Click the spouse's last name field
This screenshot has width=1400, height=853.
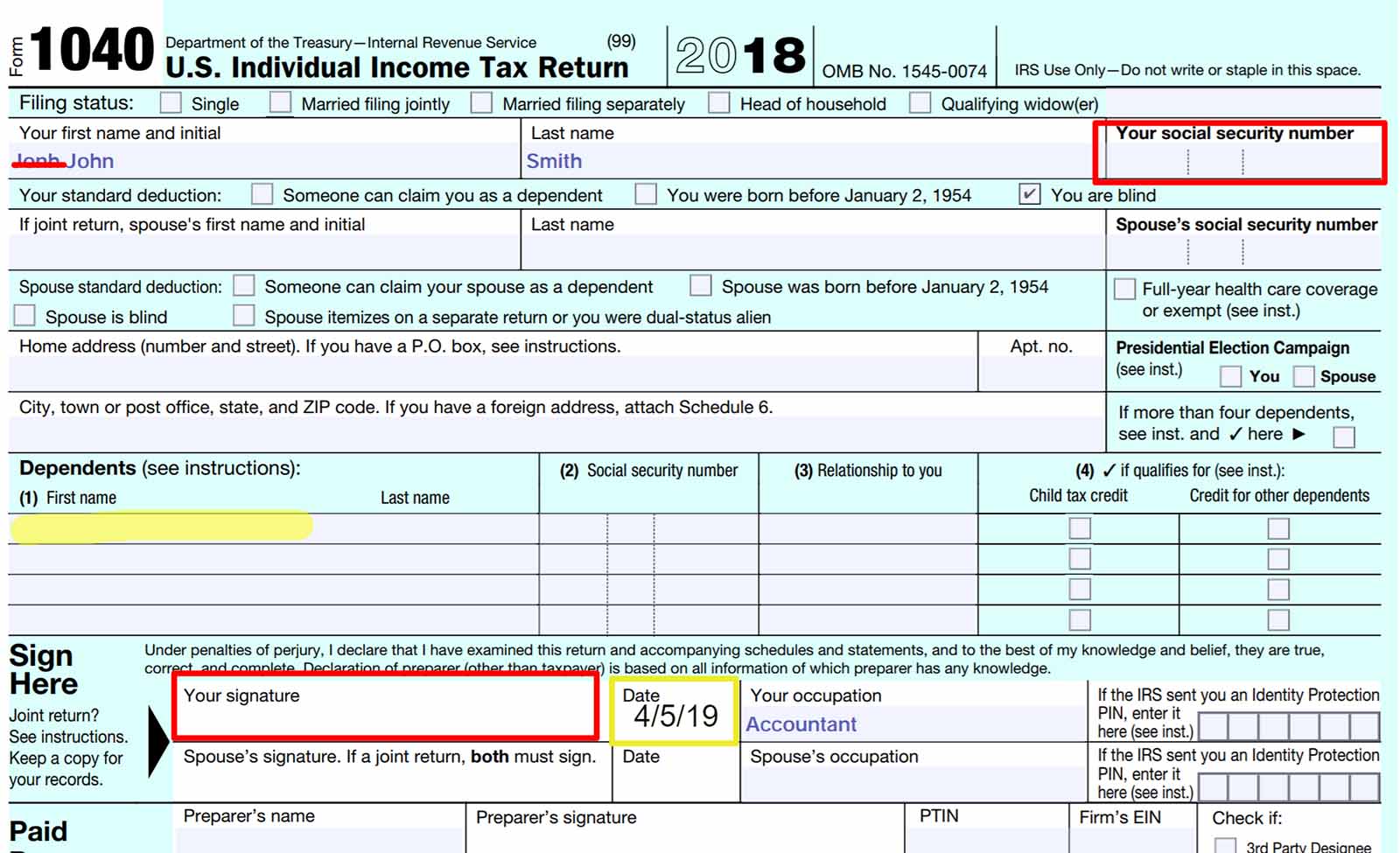813,252
